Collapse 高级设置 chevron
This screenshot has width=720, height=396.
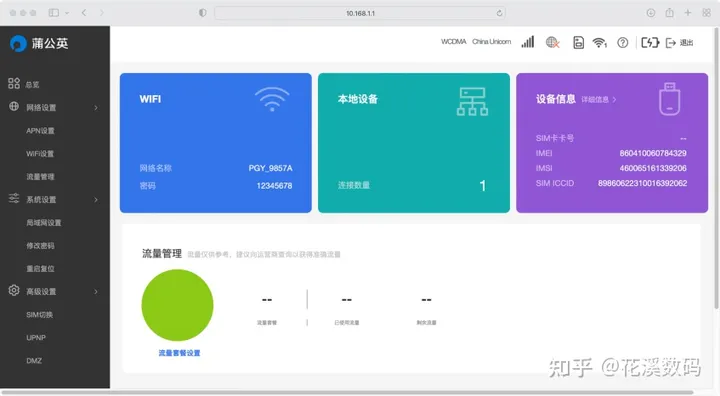pos(96,291)
